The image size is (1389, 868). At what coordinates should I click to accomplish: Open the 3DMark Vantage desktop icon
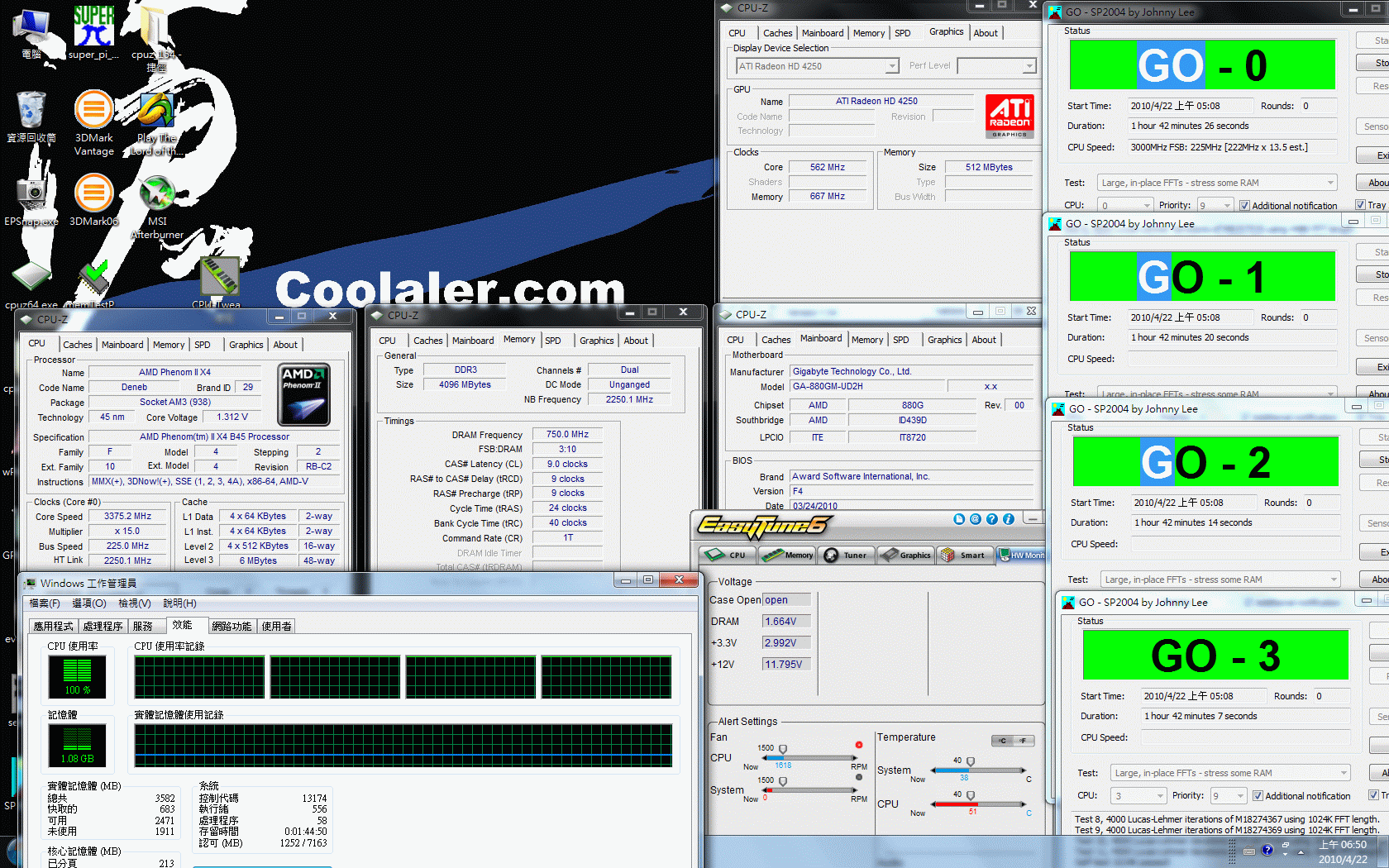(93, 122)
